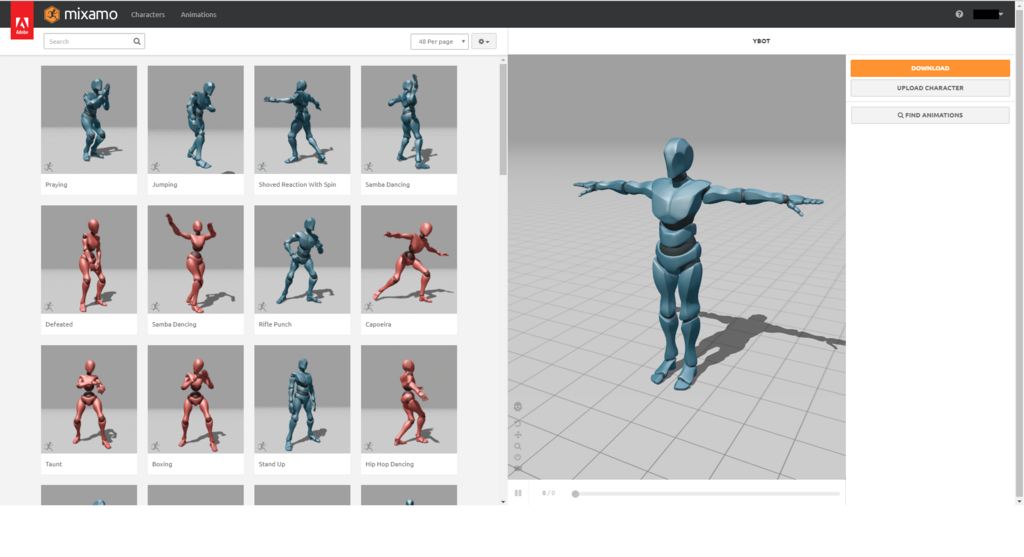Click motion icon on Defeated thumbnail
Image resolution: width=1024 pixels, height=557 pixels.
click(x=49, y=307)
